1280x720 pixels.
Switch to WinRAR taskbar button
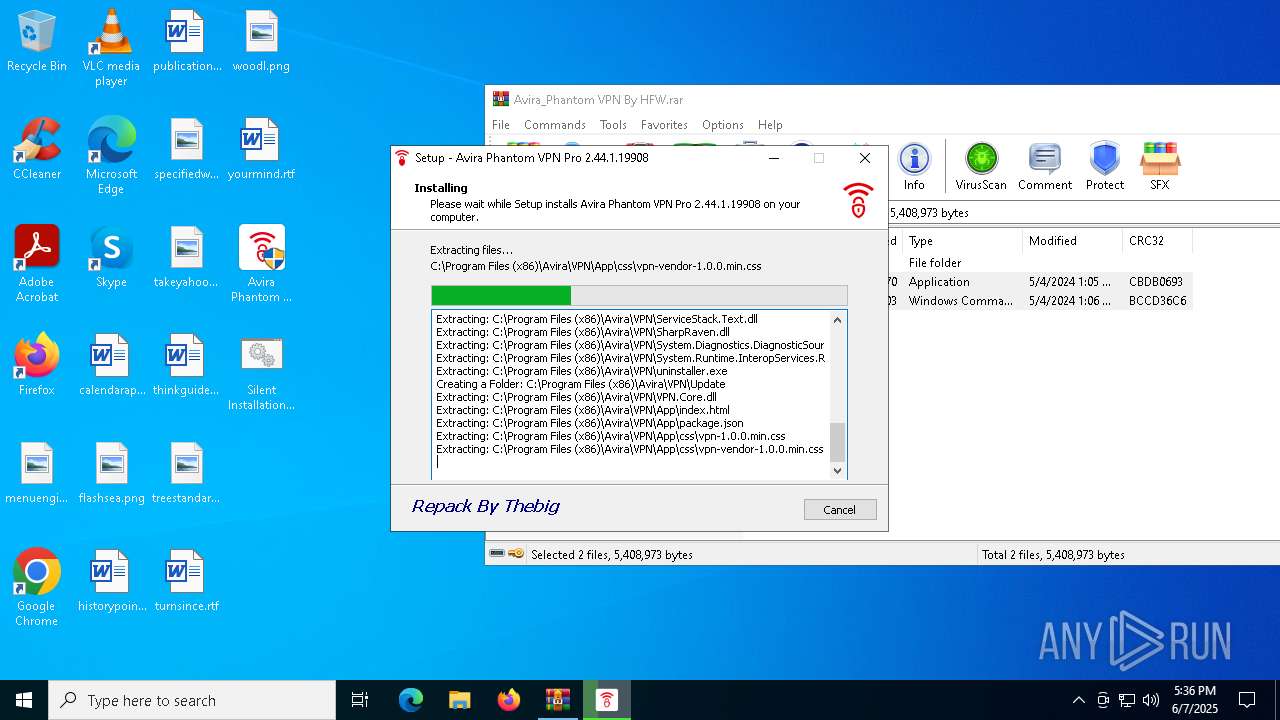(557, 700)
